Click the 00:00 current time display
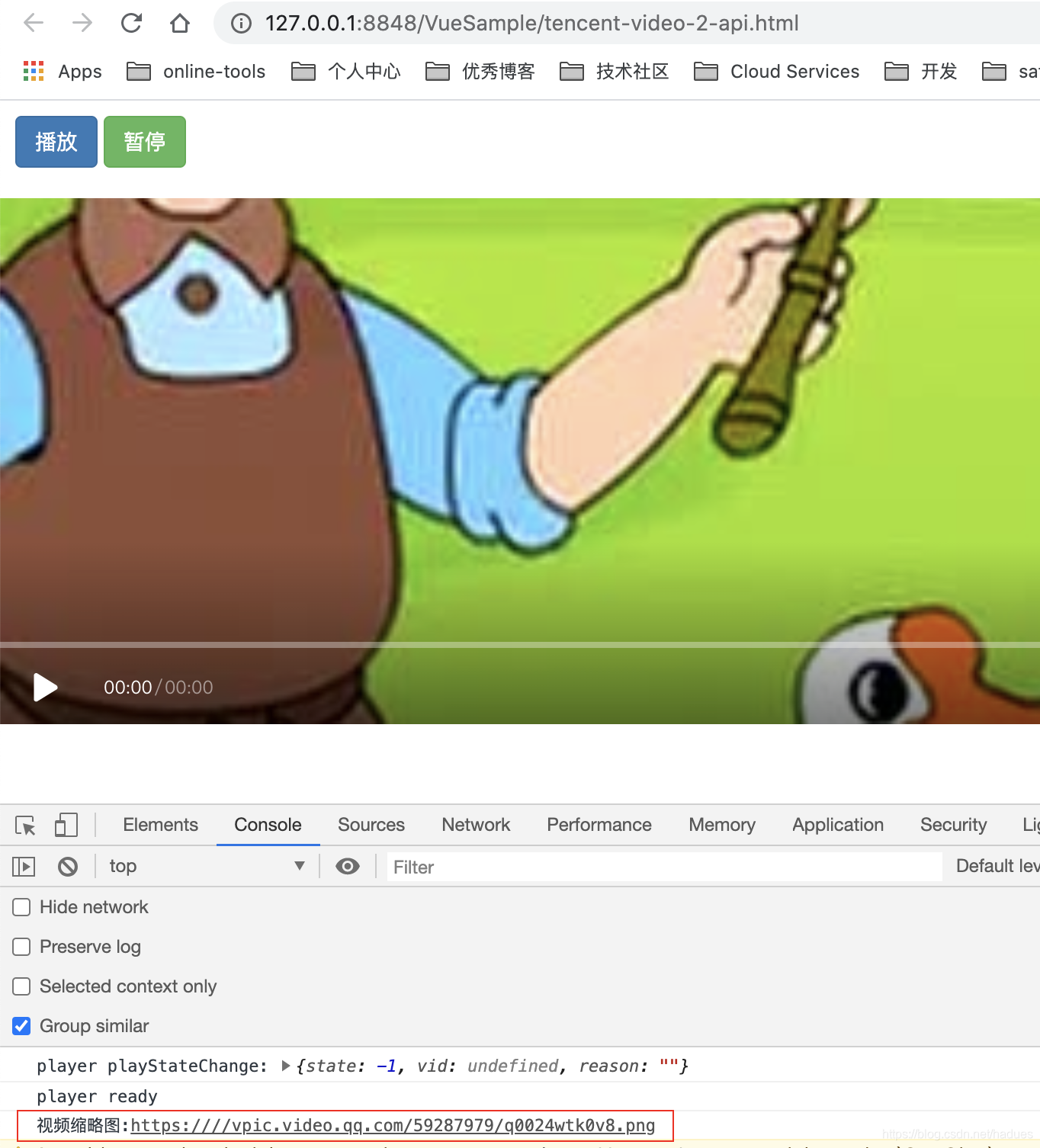 [127, 688]
